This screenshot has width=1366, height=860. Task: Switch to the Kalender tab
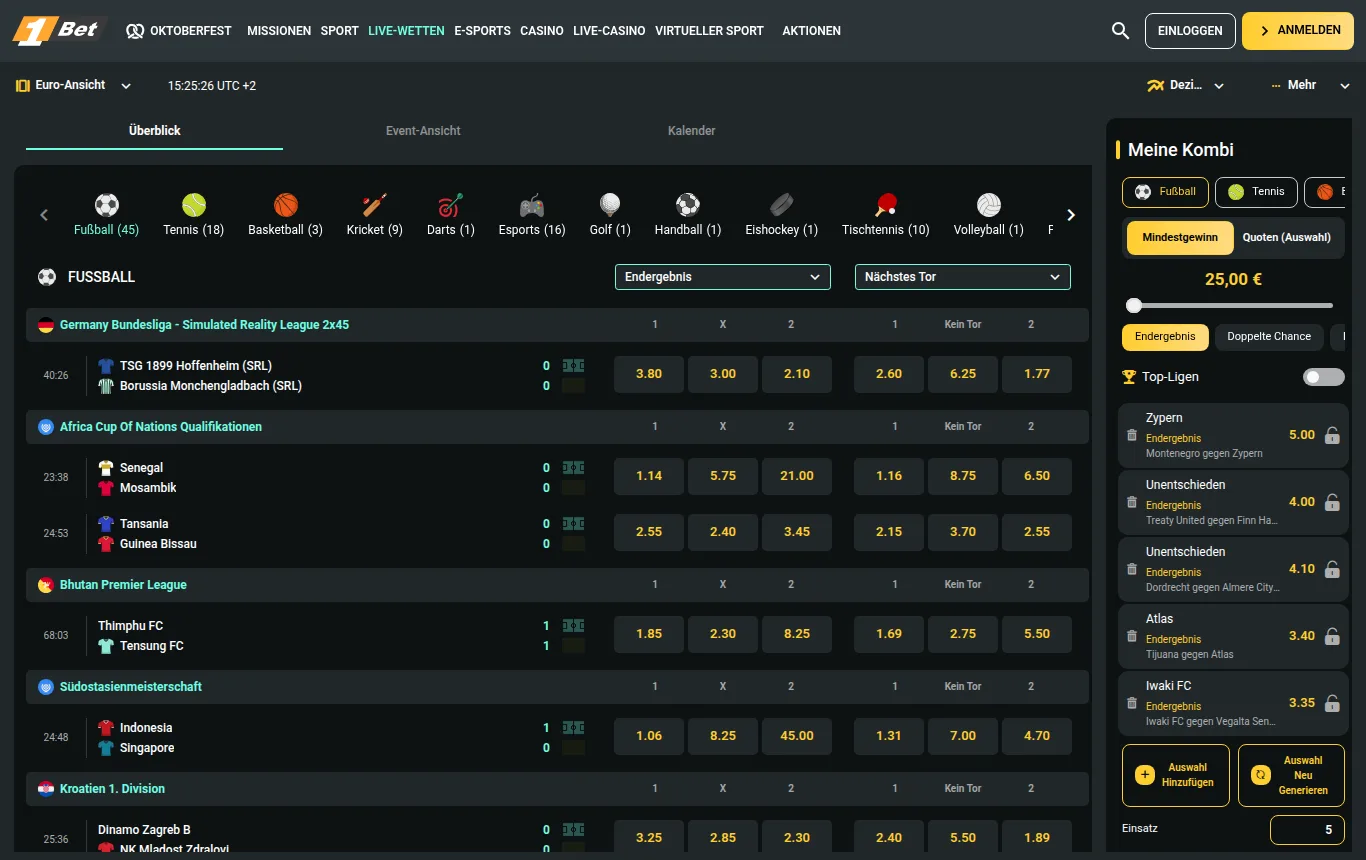coord(692,131)
